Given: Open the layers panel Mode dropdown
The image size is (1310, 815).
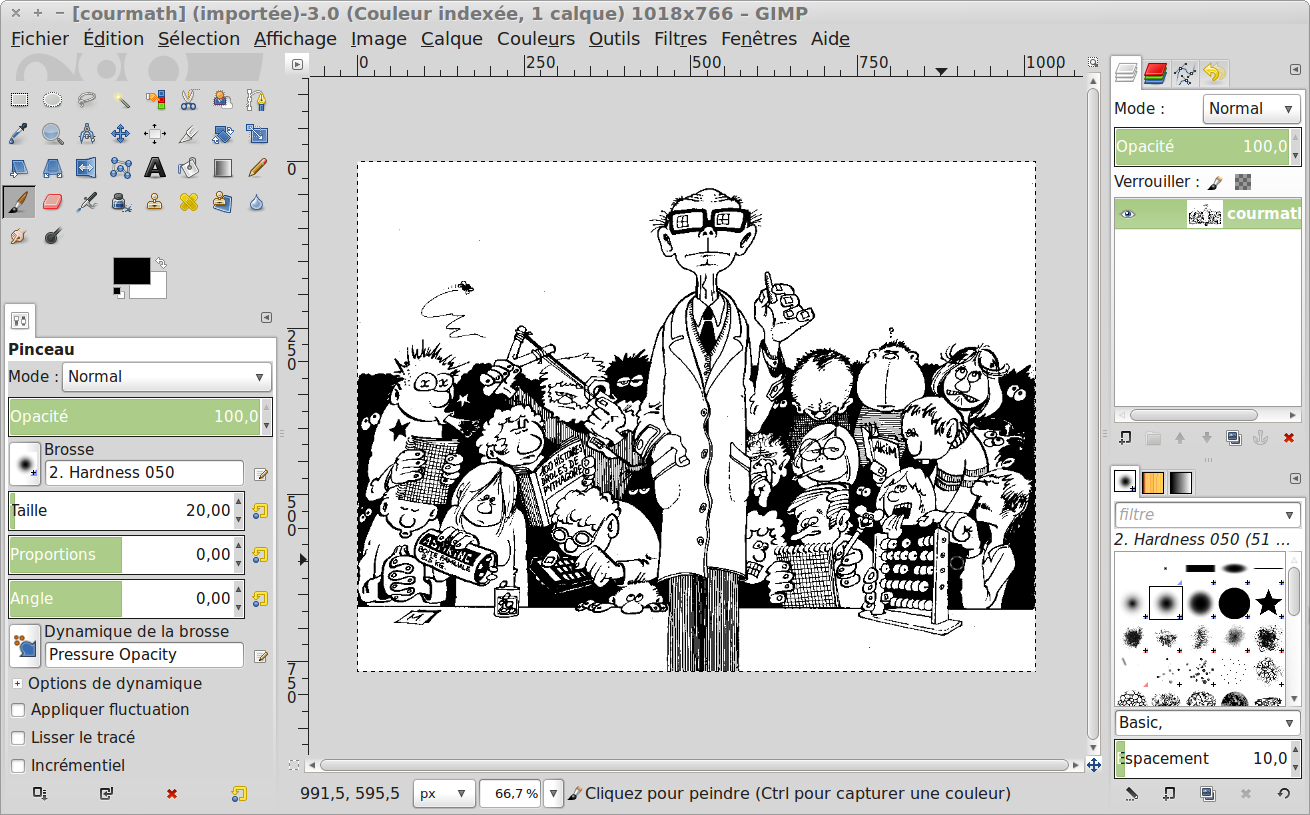Looking at the screenshot, I should [1251, 109].
